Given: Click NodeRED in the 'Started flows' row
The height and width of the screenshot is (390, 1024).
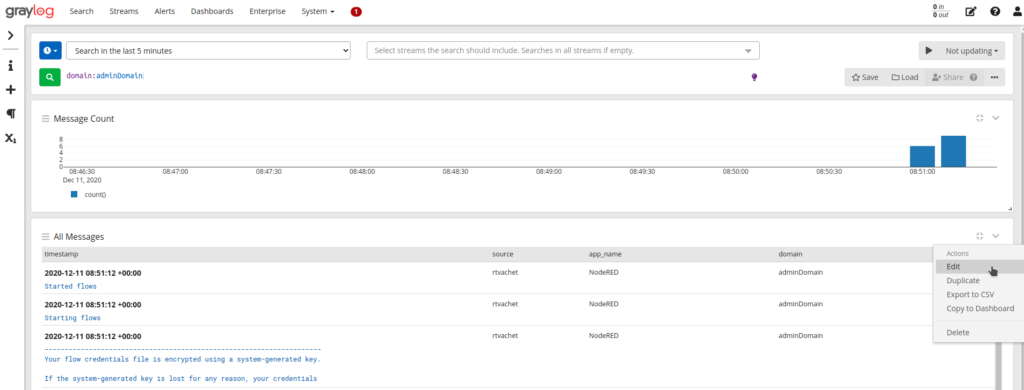Looking at the screenshot, I should [x=603, y=273].
